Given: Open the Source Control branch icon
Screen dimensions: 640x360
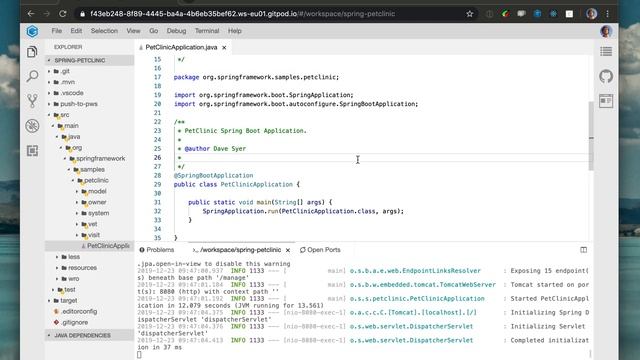Looking at the screenshot, I should (x=32, y=101).
